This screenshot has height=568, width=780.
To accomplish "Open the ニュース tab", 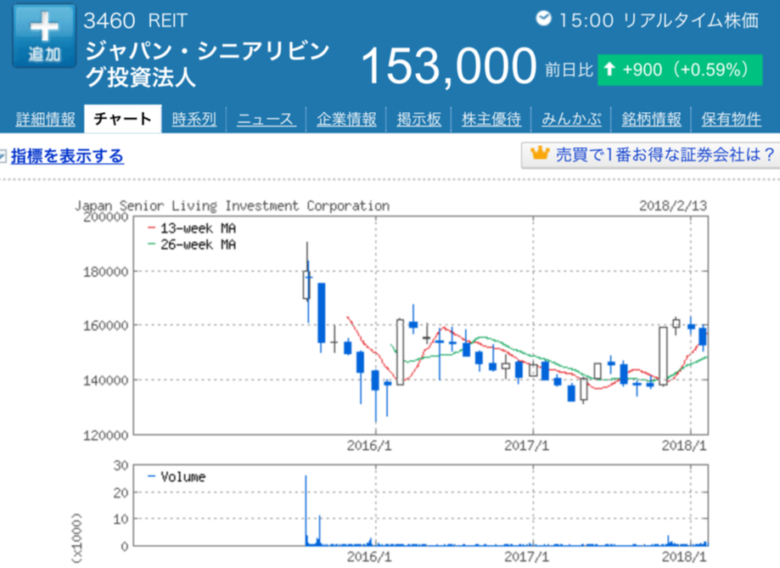I will tap(266, 119).
